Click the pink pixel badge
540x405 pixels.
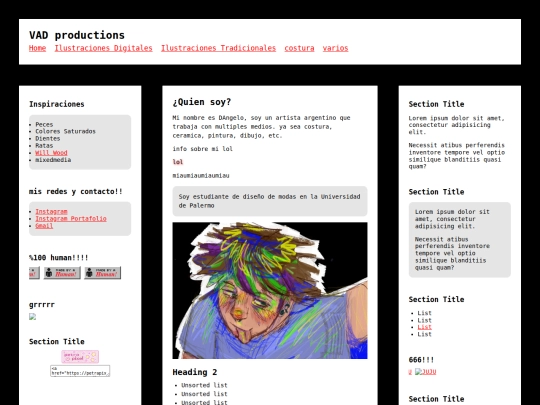(80, 357)
